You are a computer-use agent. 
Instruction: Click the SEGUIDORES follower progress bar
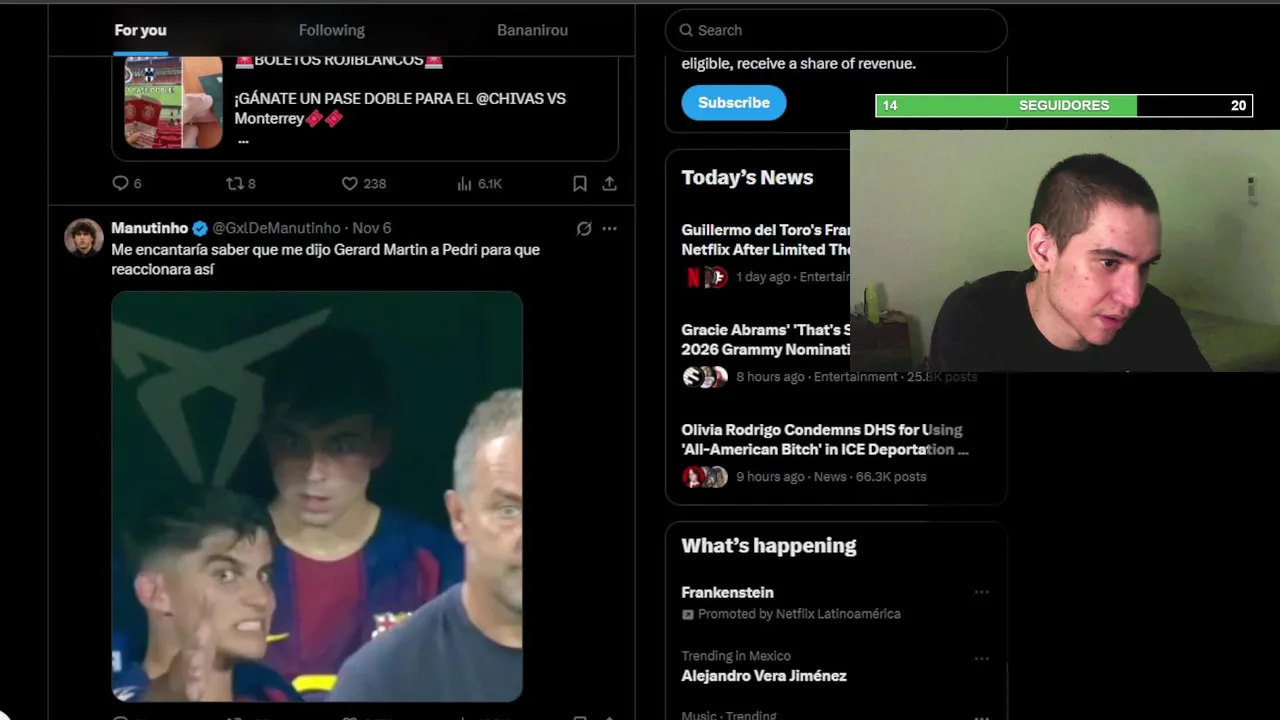[x=1064, y=105]
